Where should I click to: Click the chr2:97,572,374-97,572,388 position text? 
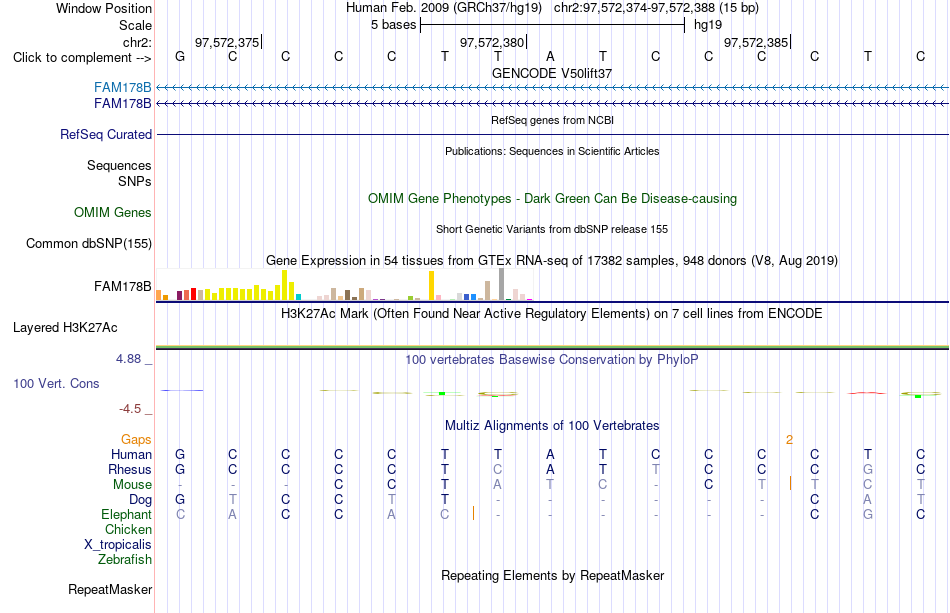tap(656, 8)
